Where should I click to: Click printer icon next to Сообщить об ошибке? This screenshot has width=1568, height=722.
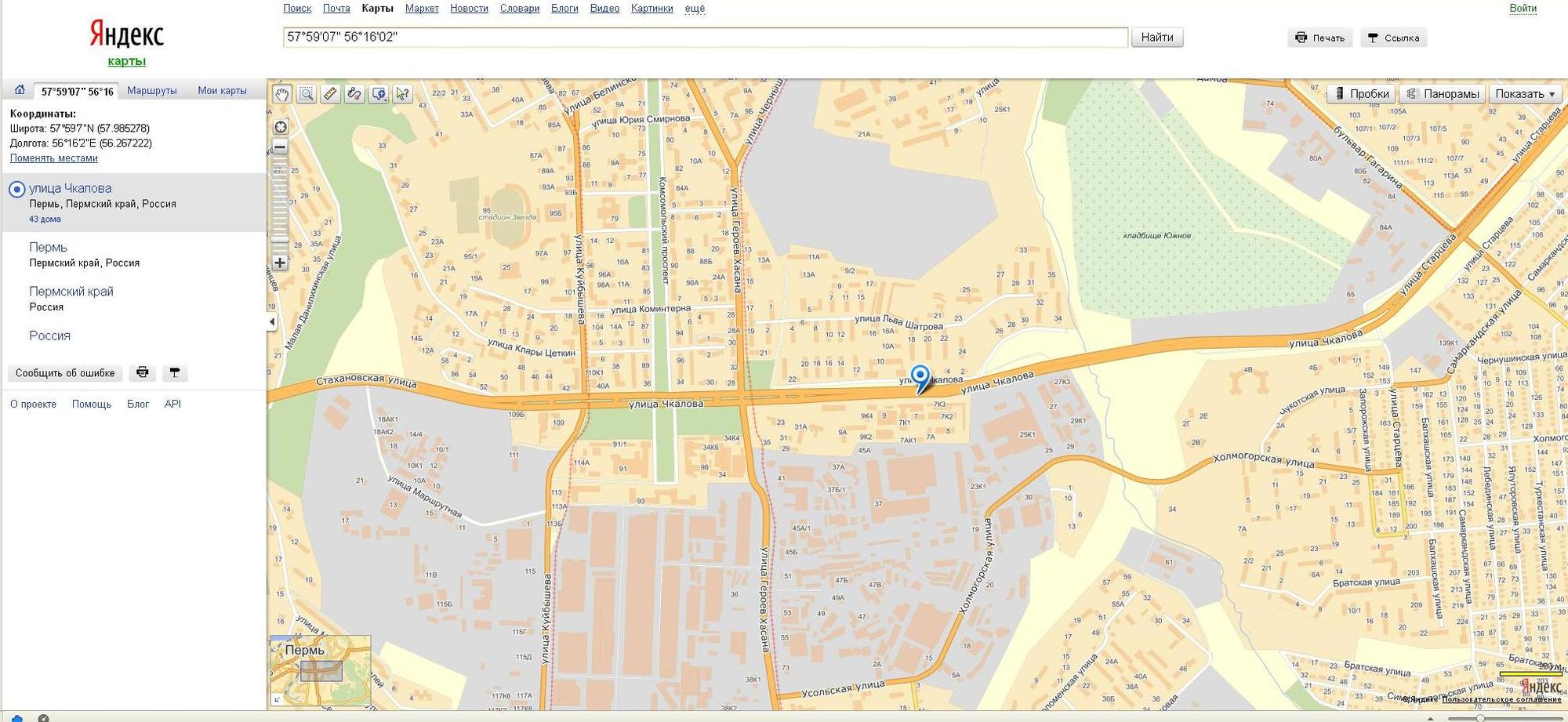tap(142, 372)
